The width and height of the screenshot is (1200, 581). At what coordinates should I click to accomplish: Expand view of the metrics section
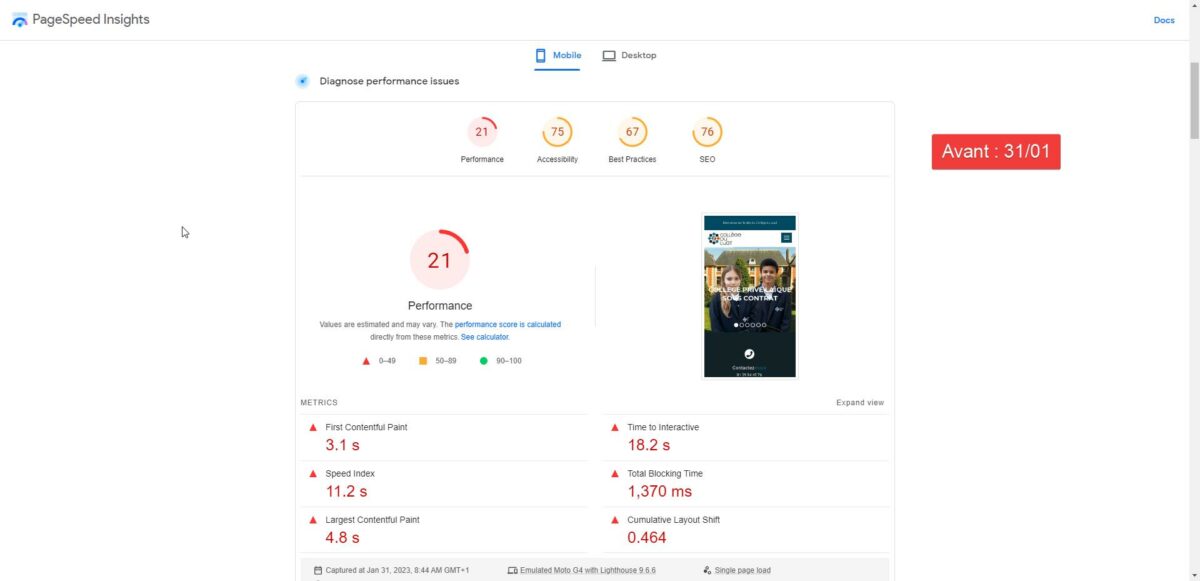click(859, 403)
